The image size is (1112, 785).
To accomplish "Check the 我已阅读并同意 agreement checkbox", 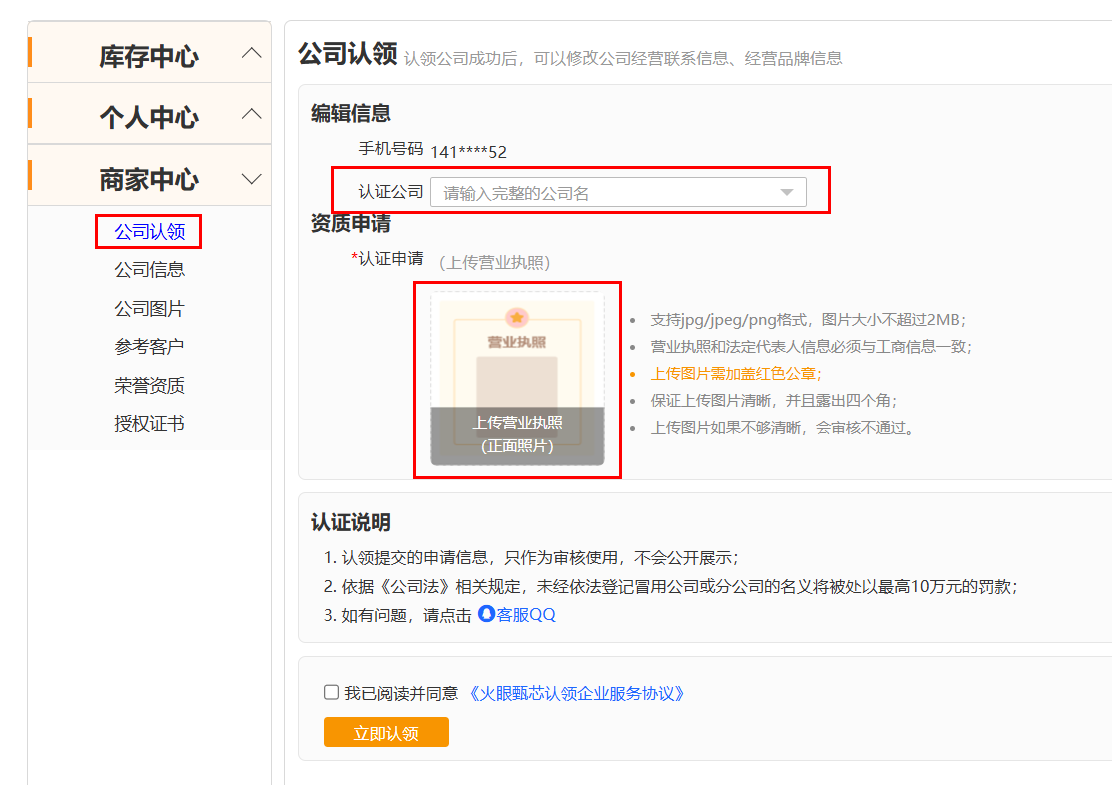I will tap(331, 692).
